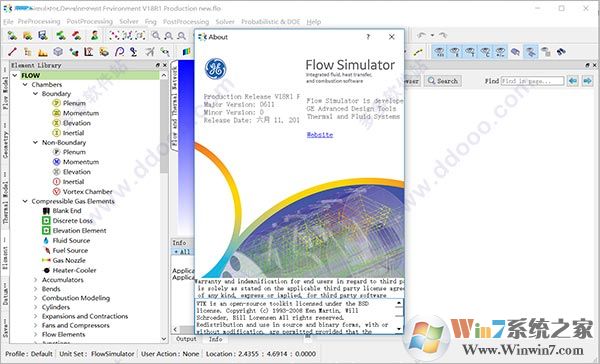Click the blue forward arrow beside Find
This screenshot has width=600, height=364.
(x=587, y=81)
